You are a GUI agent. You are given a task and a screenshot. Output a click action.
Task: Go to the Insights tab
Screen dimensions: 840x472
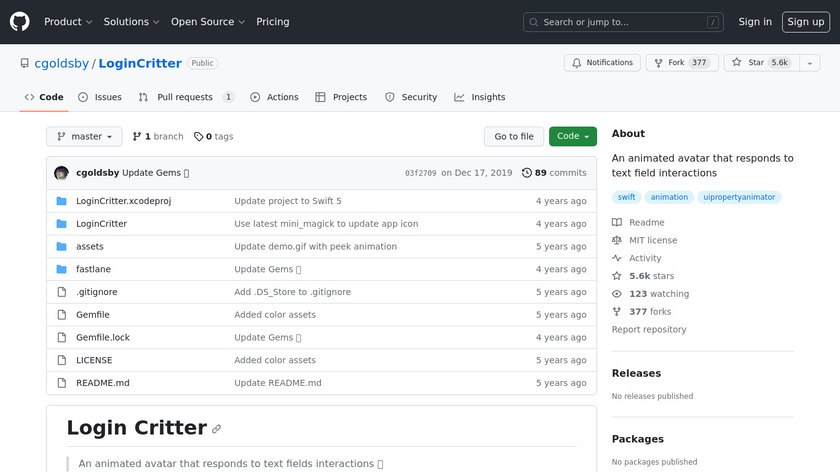(480, 97)
